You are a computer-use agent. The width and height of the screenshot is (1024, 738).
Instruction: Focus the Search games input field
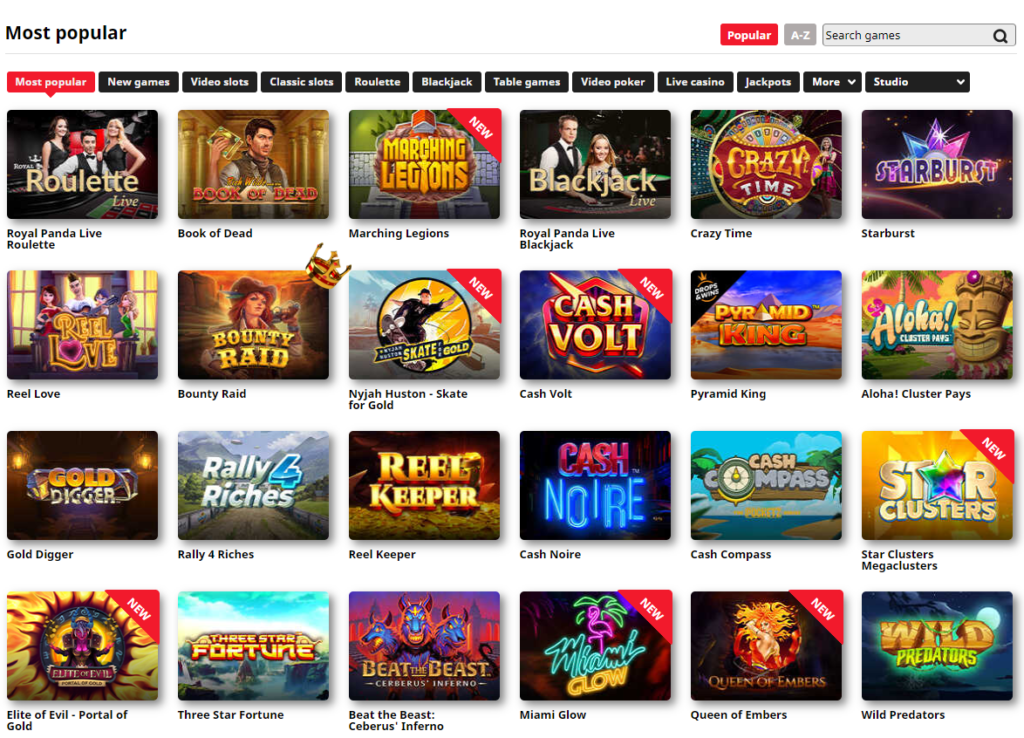(x=908, y=35)
